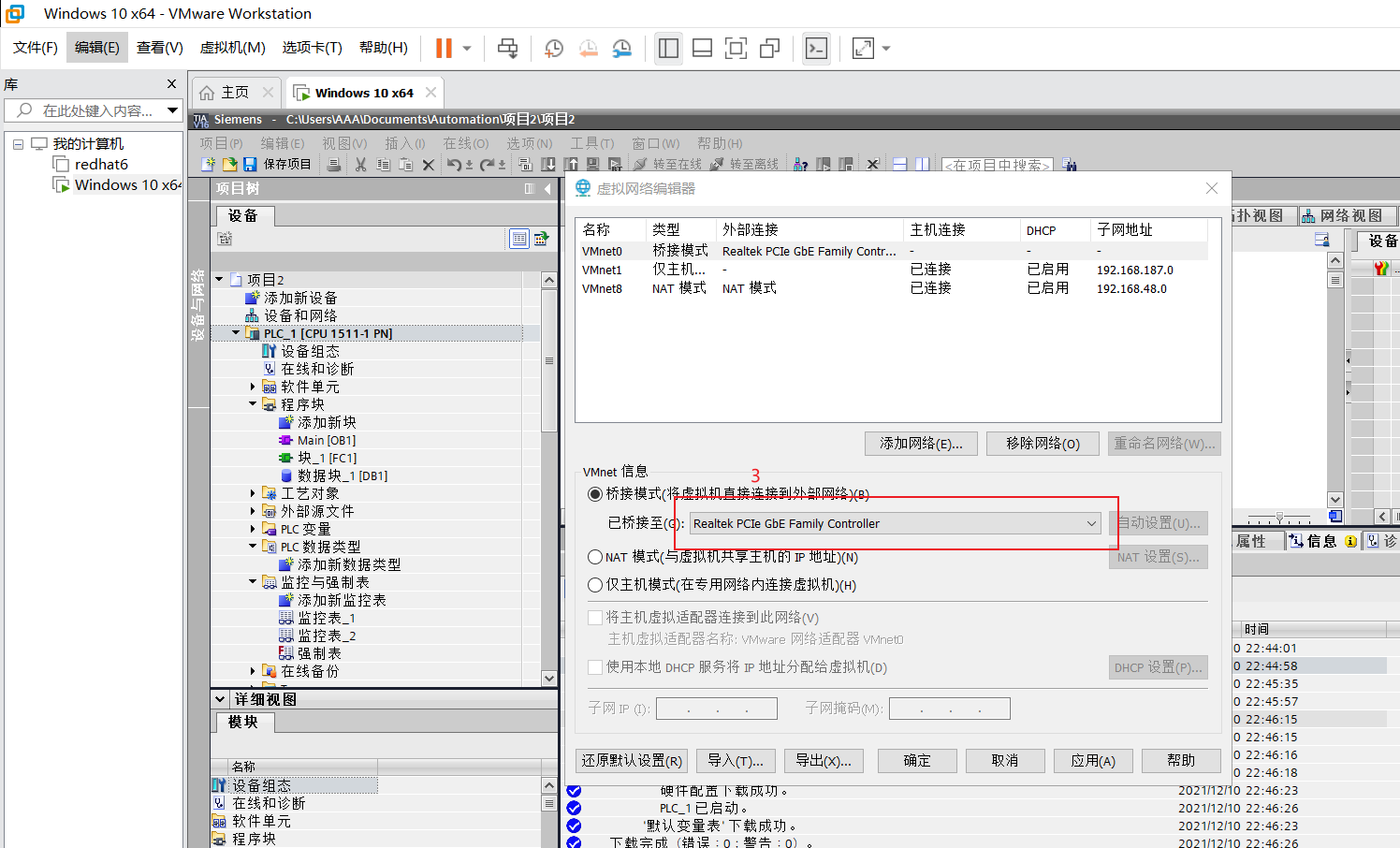Open the VMware 虚拟机(M) menu

tap(233, 48)
